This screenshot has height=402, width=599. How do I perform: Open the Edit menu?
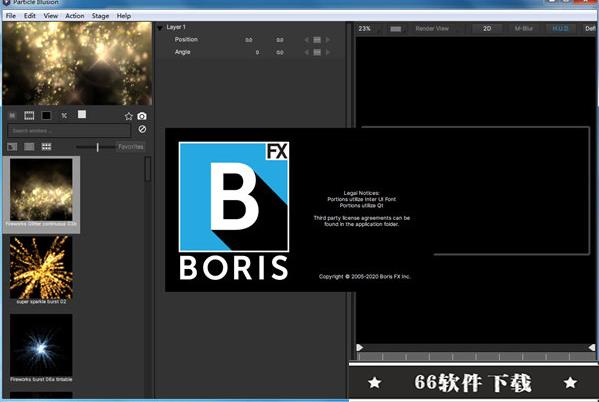[x=29, y=16]
